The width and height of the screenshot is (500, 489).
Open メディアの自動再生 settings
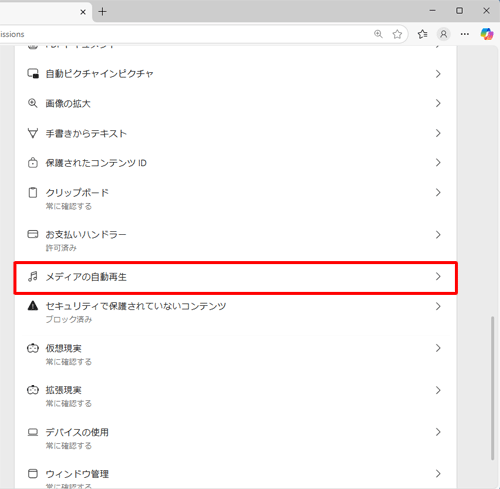point(235,278)
